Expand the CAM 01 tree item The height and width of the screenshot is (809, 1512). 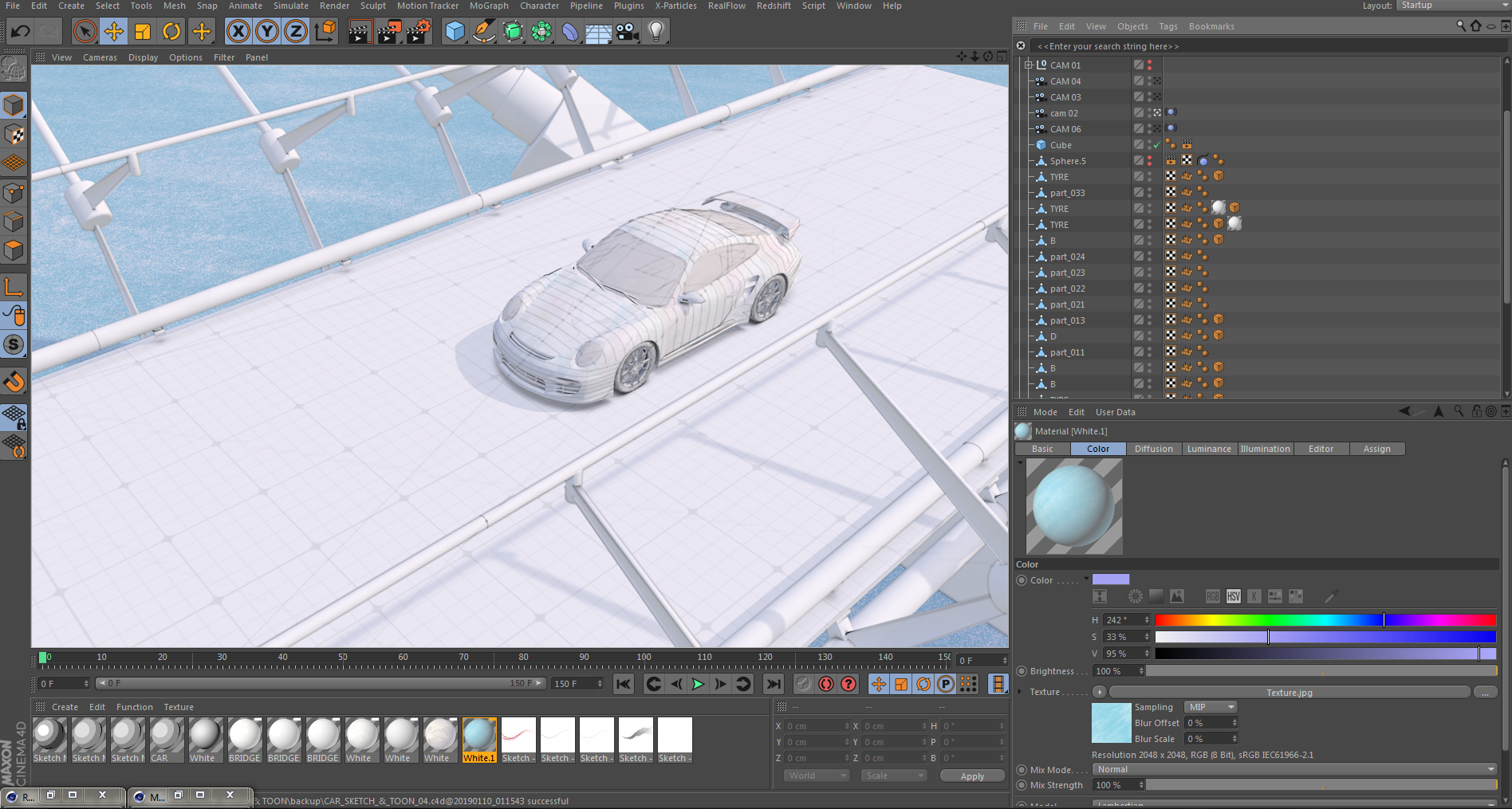click(1028, 65)
